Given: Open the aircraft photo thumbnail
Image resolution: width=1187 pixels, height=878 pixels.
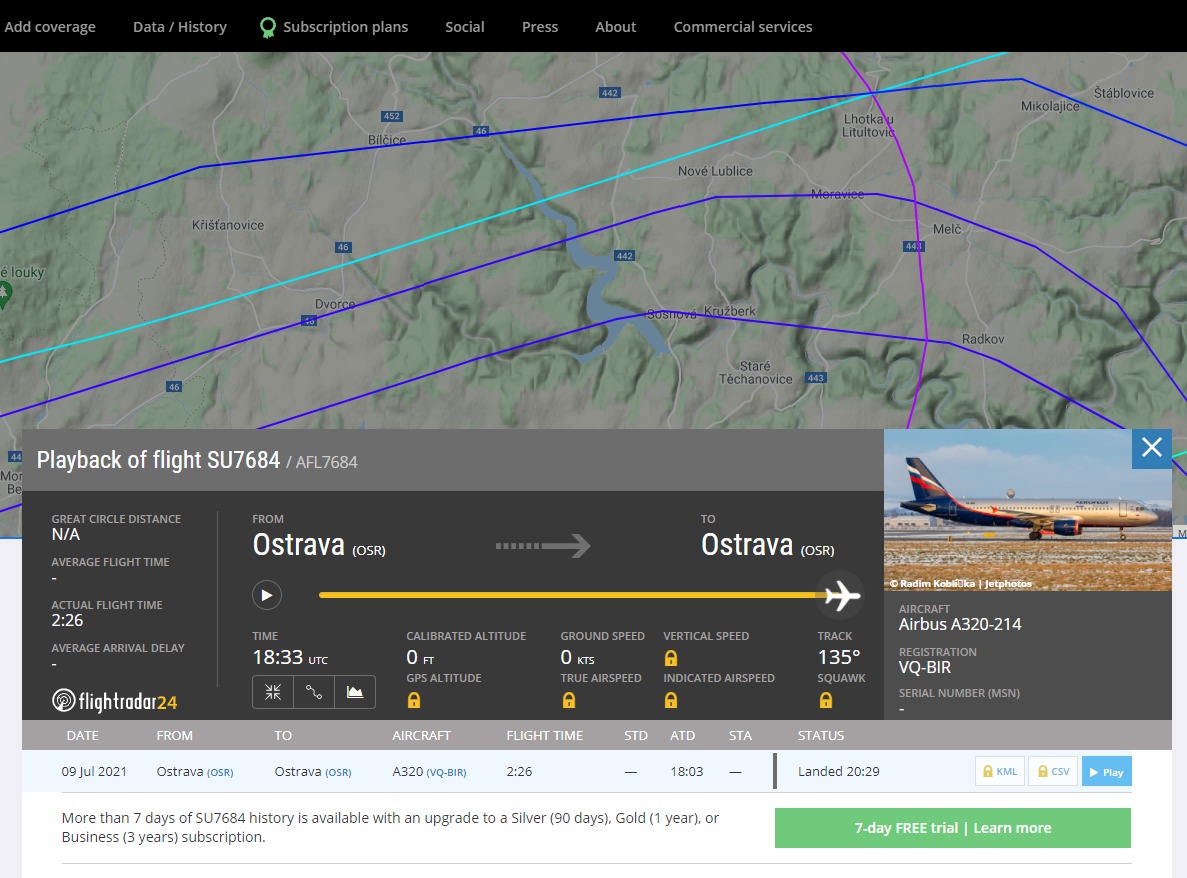Looking at the screenshot, I should [x=1027, y=509].
